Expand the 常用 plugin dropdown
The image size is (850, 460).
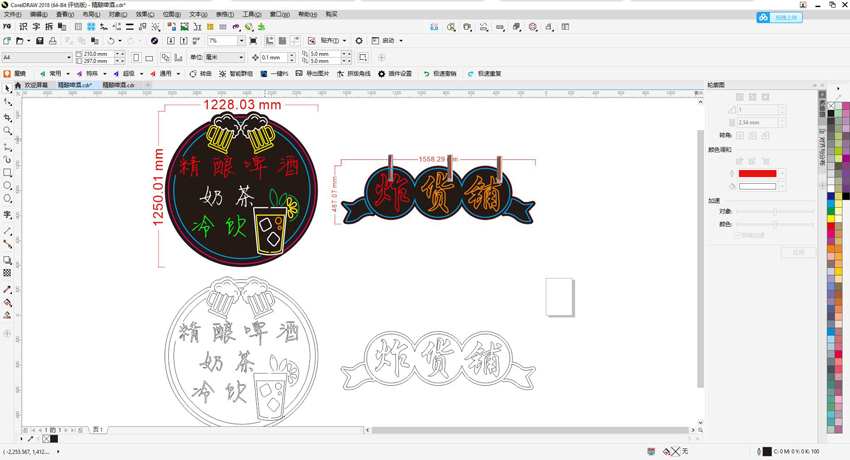[x=68, y=74]
